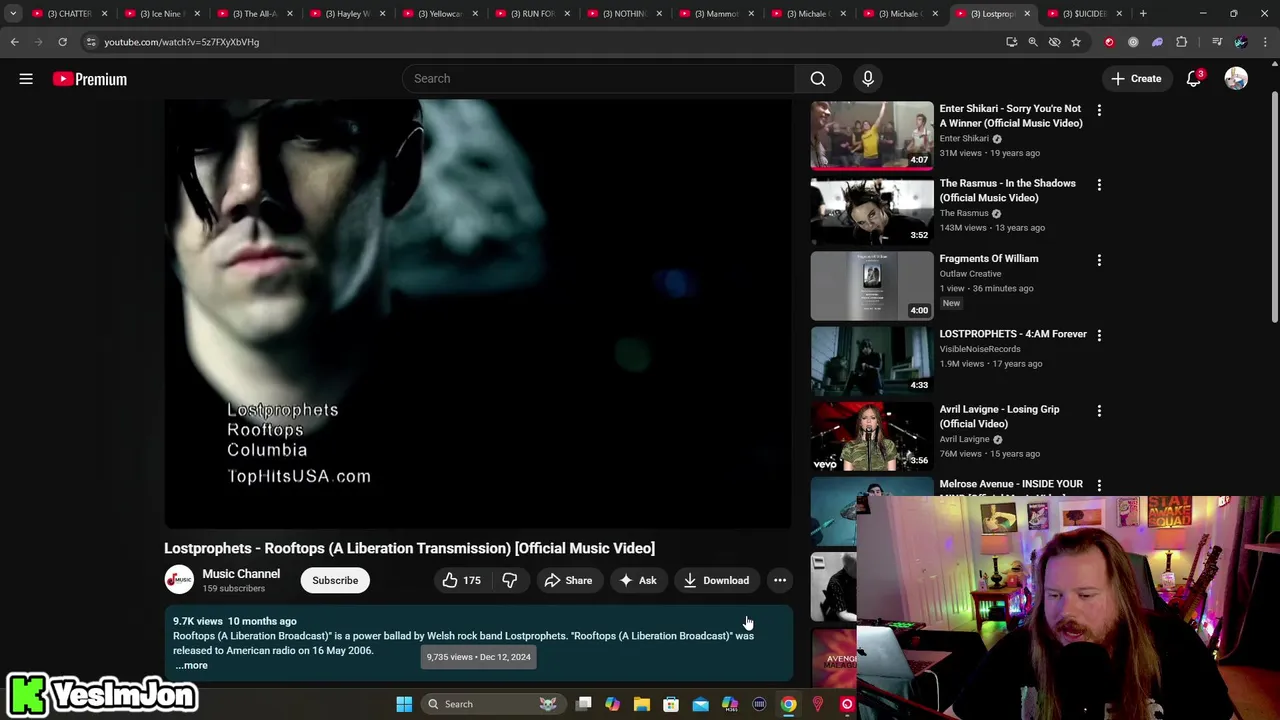Image resolution: width=1280 pixels, height=720 pixels.
Task: Click the page vertical scrollbar
Action: [1274, 207]
